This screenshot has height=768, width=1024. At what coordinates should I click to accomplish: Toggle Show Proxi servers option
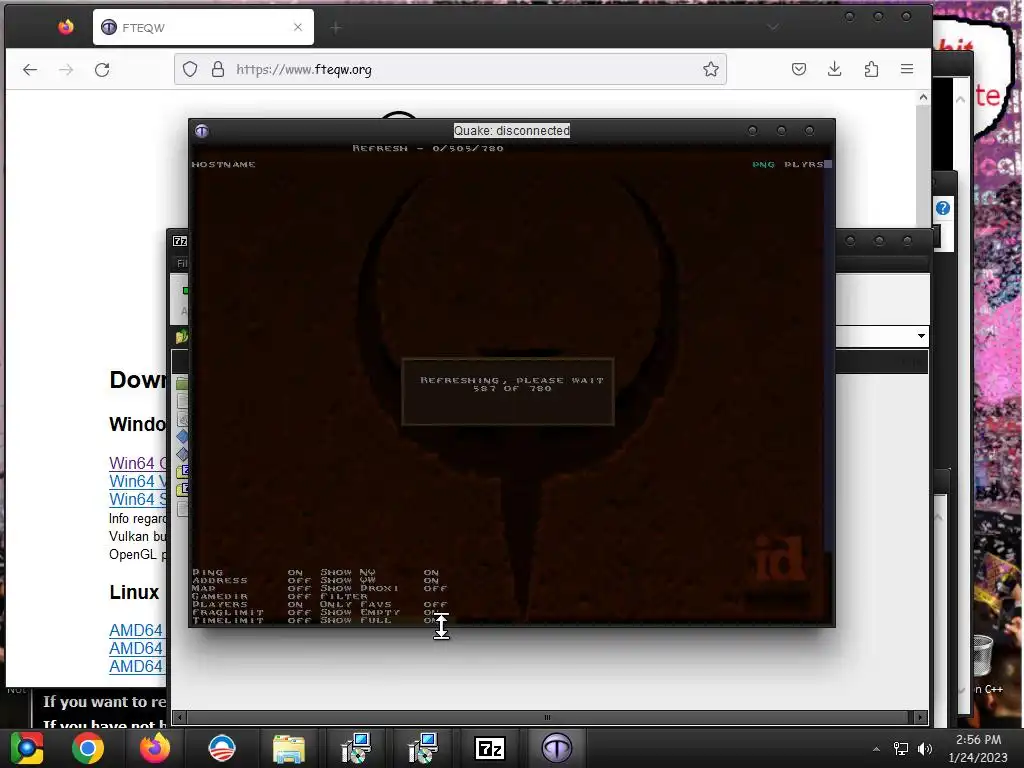[384, 588]
